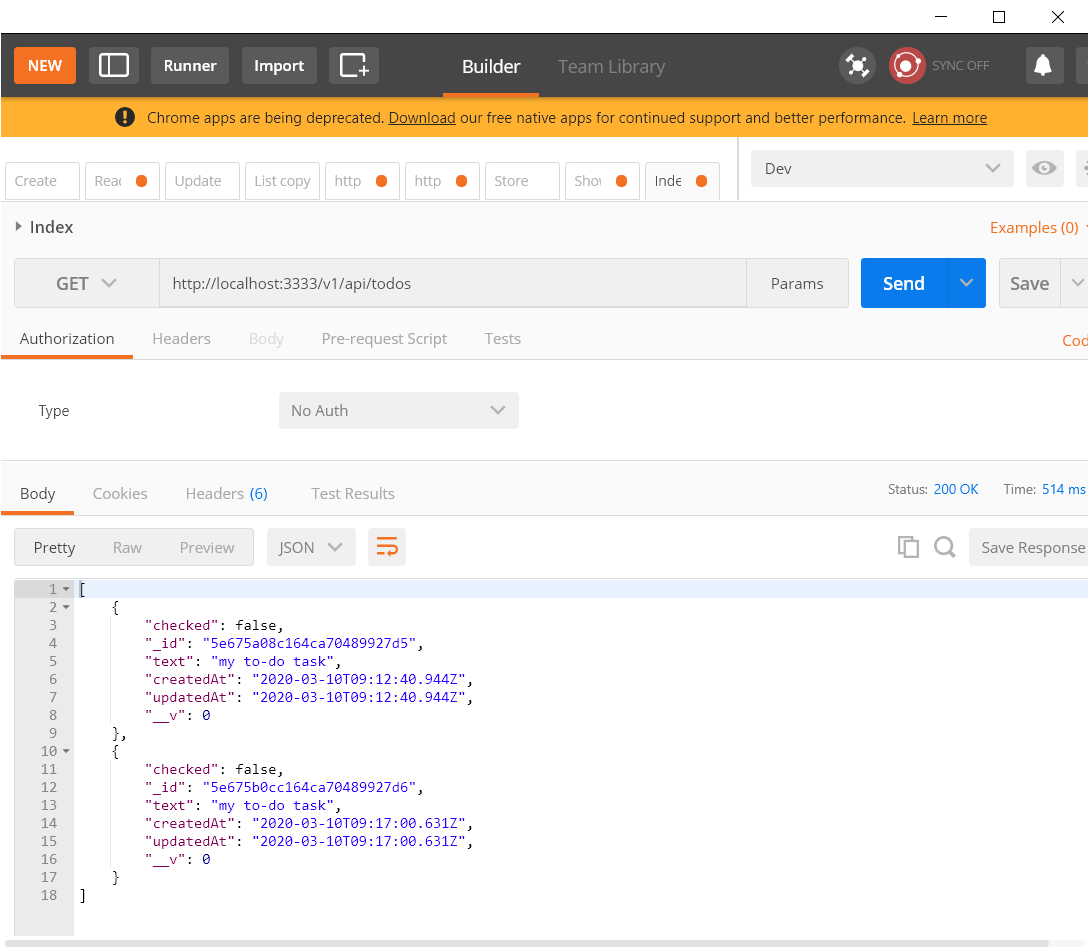Screen dimensions: 1089x950
Task: Collapse line 2 of the JSON response
Action: pos(64,606)
